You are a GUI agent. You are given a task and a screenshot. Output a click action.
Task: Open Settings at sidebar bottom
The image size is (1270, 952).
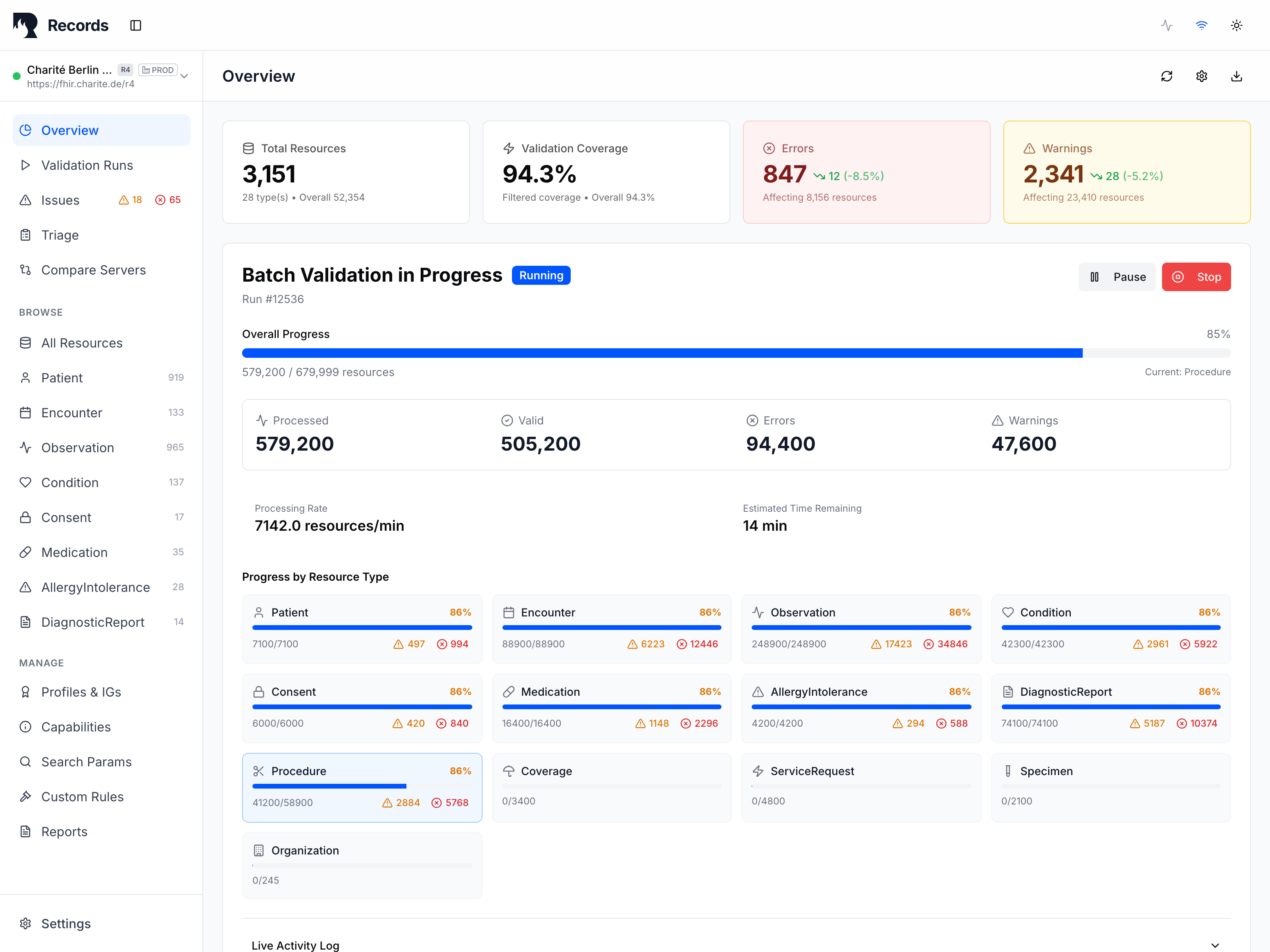pyautogui.click(x=66, y=923)
